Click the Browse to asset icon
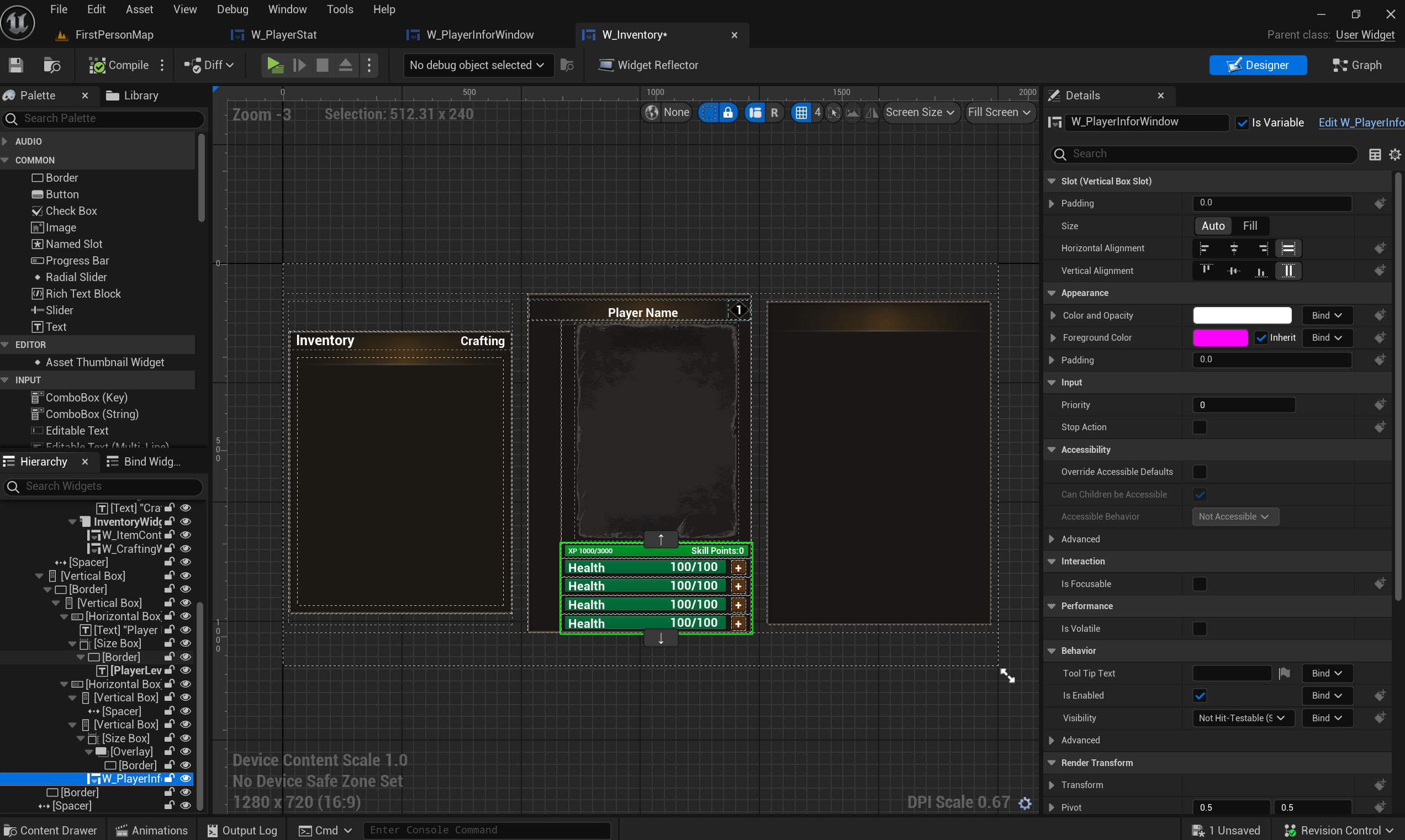The height and width of the screenshot is (840, 1405). (x=52, y=65)
